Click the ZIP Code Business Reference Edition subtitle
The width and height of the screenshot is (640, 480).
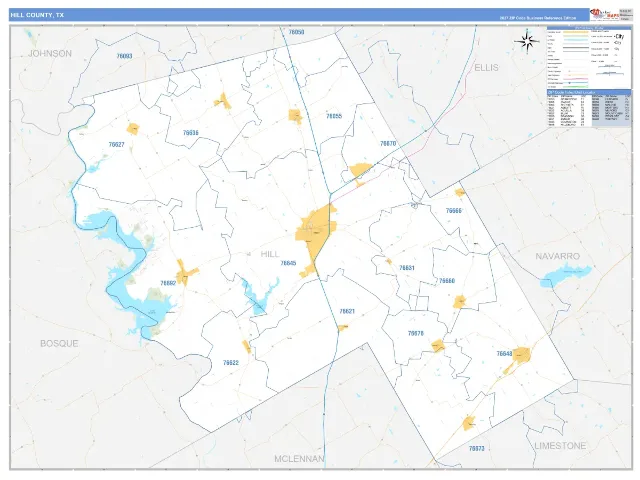pos(538,18)
